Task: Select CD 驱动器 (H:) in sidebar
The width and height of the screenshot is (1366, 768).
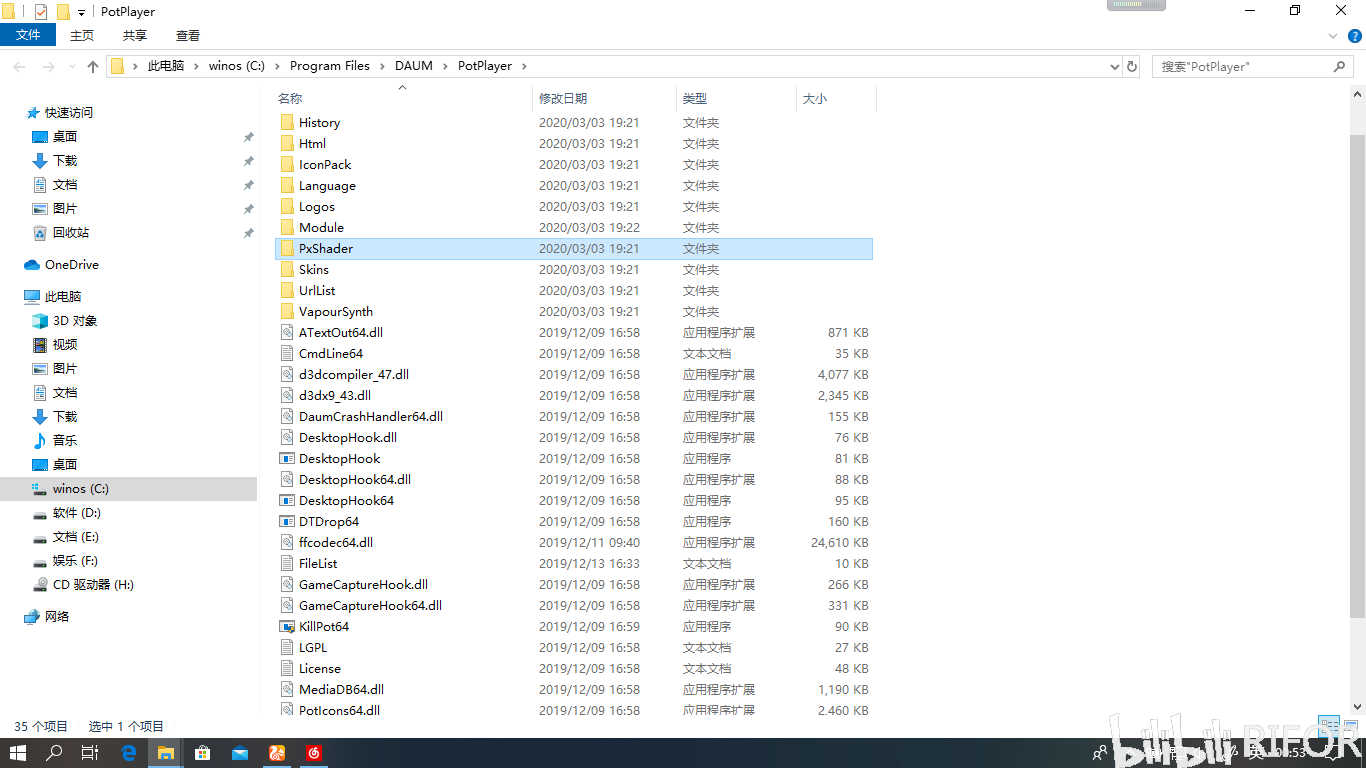Action: [x=83, y=585]
